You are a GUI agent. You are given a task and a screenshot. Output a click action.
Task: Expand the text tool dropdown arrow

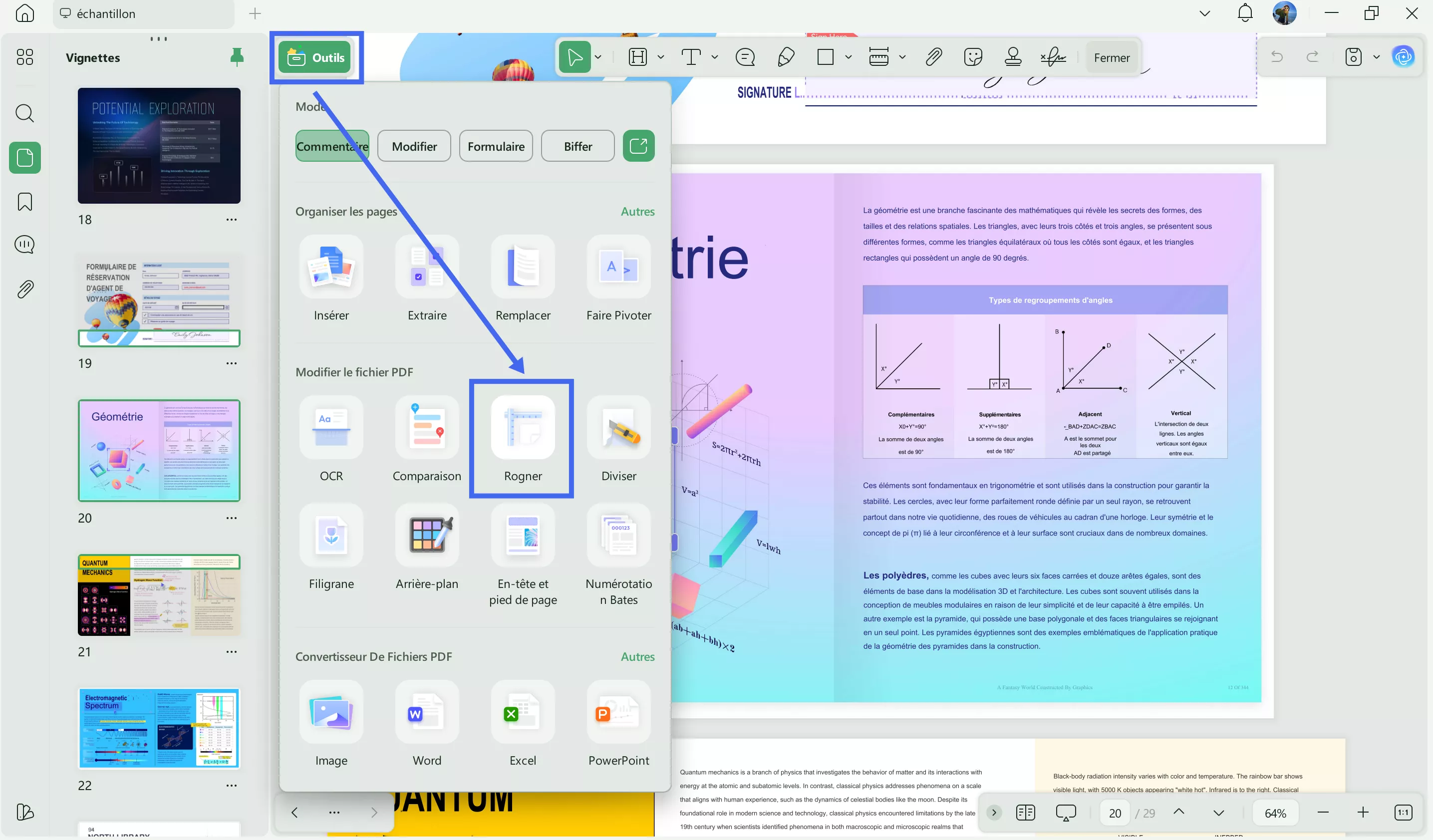[714, 57]
